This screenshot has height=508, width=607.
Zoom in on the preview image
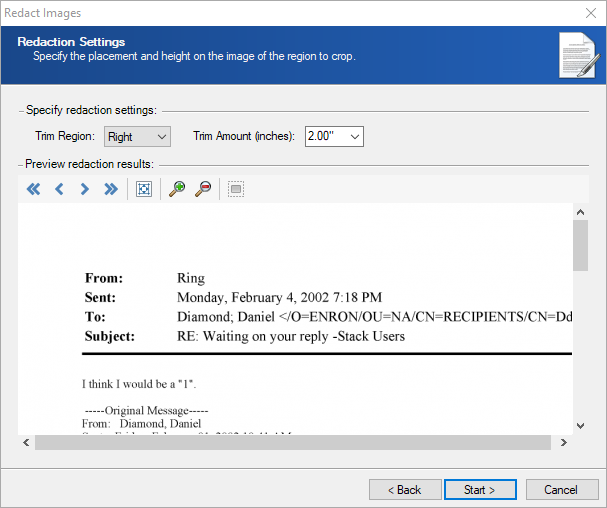pos(176,189)
